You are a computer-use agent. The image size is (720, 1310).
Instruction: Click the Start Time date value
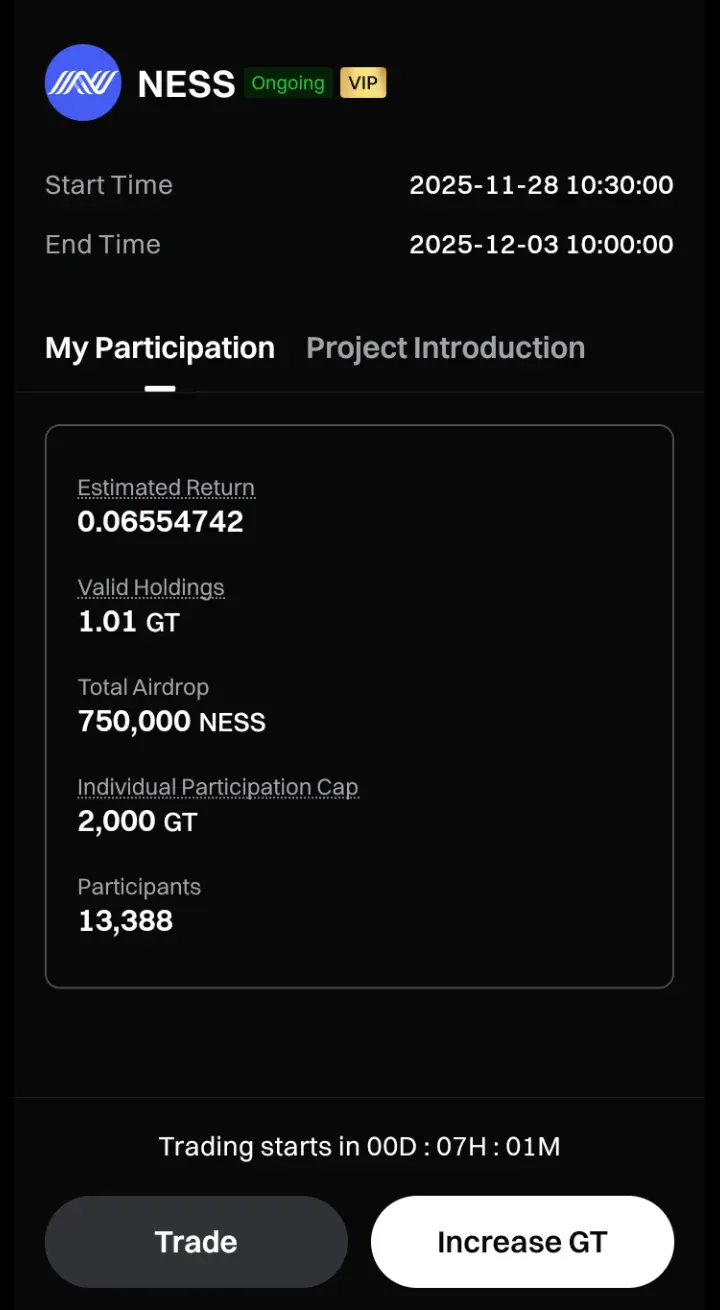pyautogui.click(x=541, y=185)
